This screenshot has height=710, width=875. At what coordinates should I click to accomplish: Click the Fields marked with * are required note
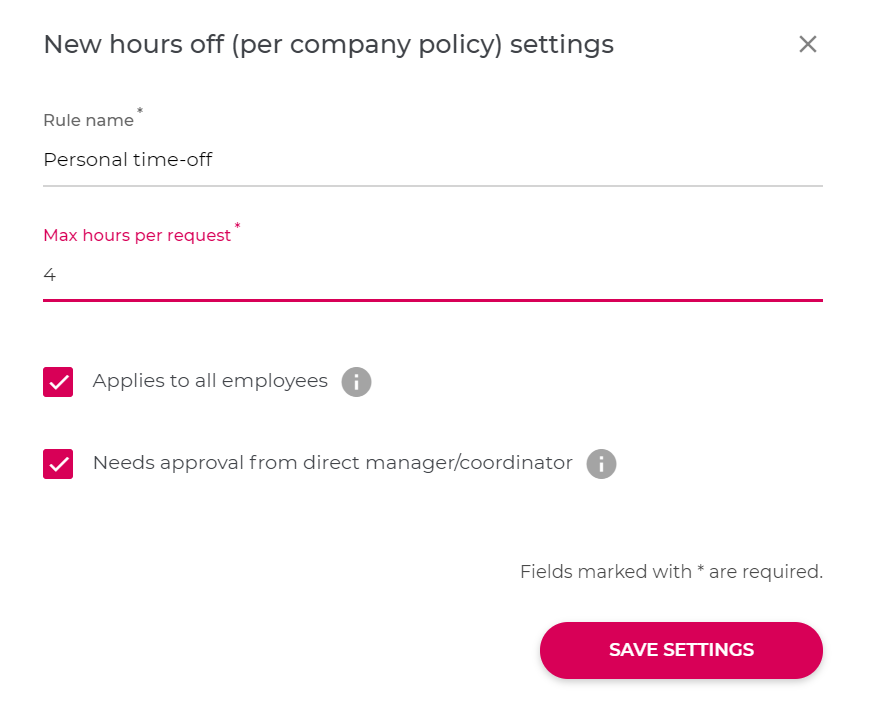[x=671, y=572]
